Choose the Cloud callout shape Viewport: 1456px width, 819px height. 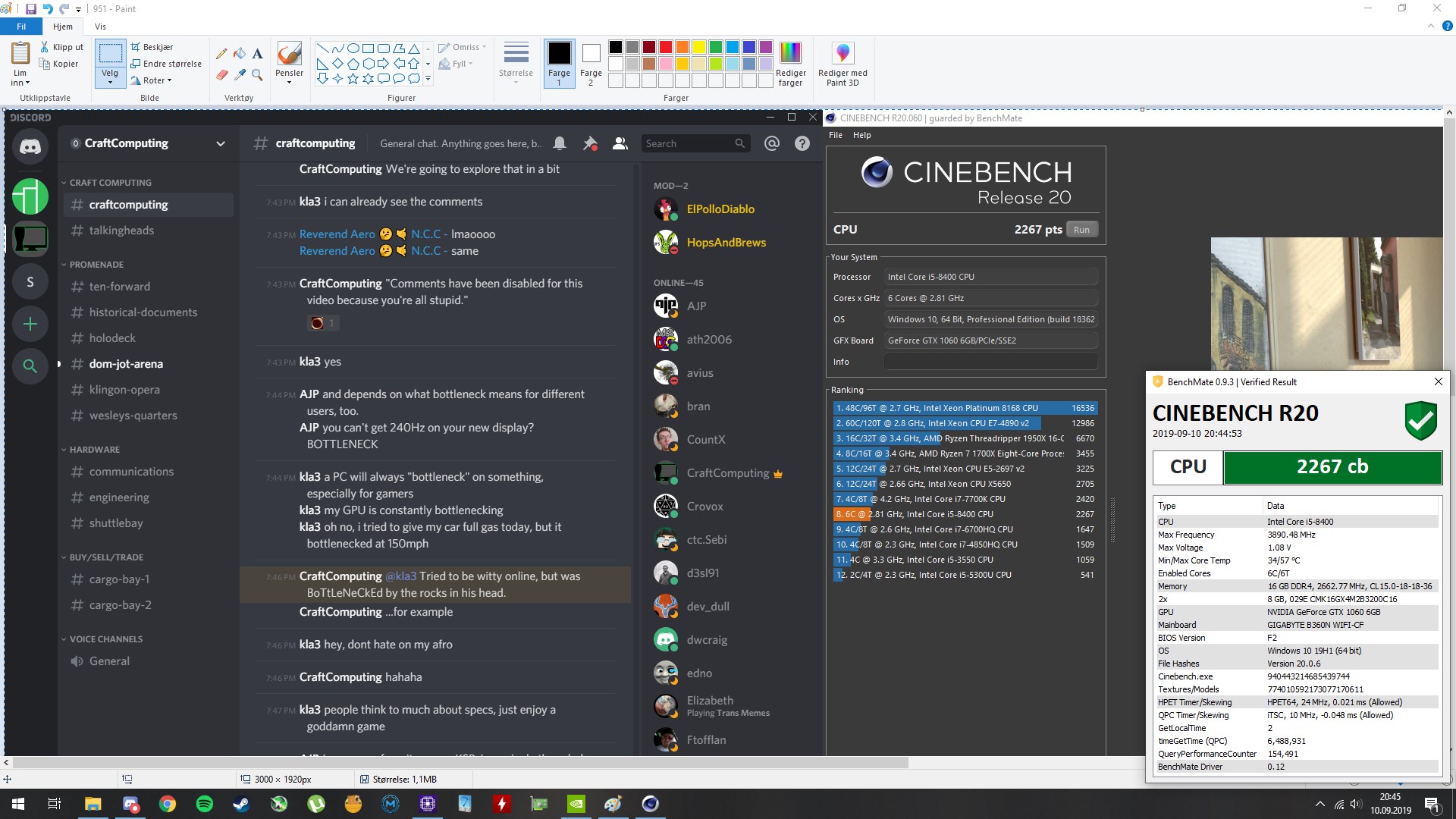point(413,78)
